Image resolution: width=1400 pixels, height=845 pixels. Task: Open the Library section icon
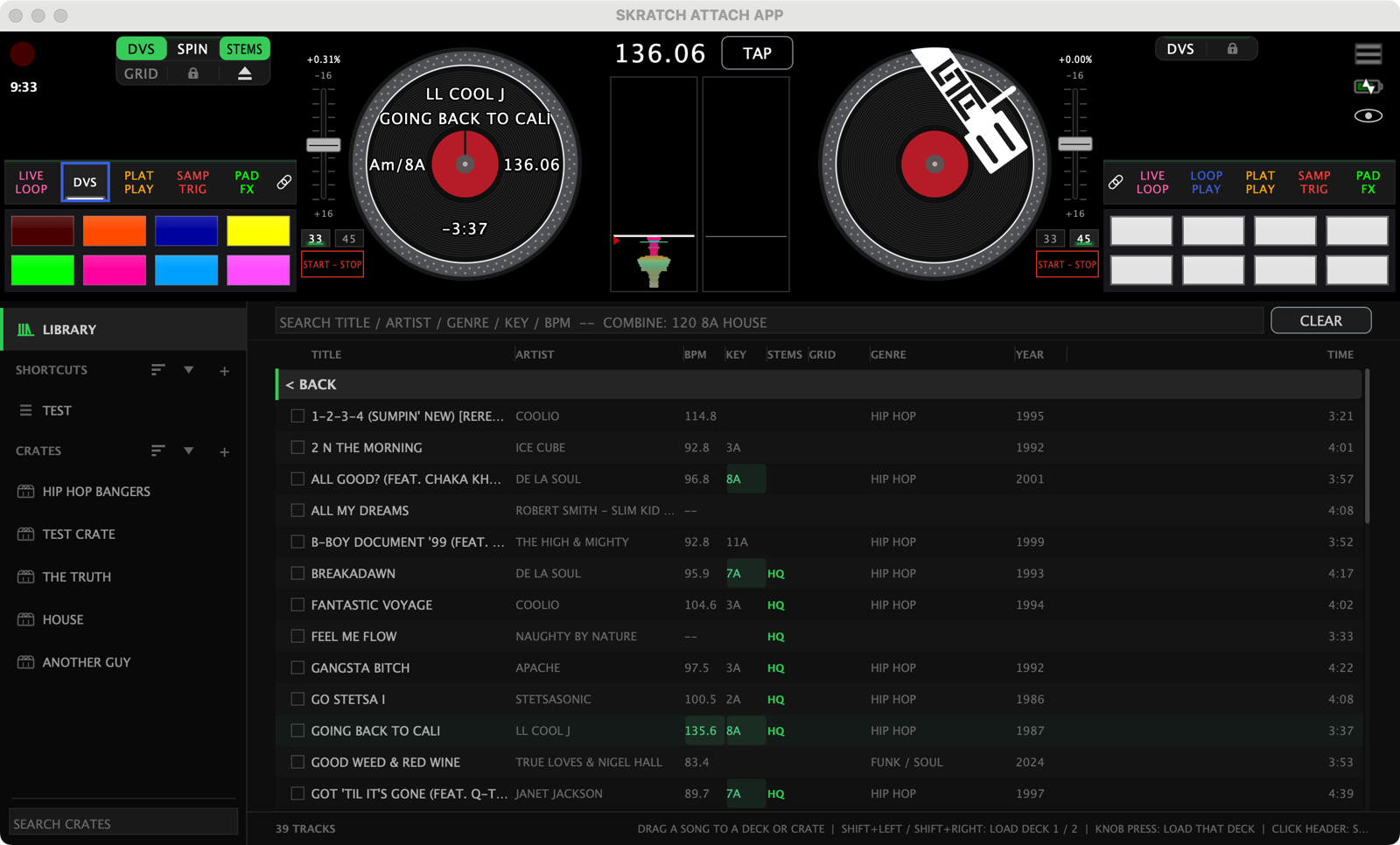click(25, 330)
